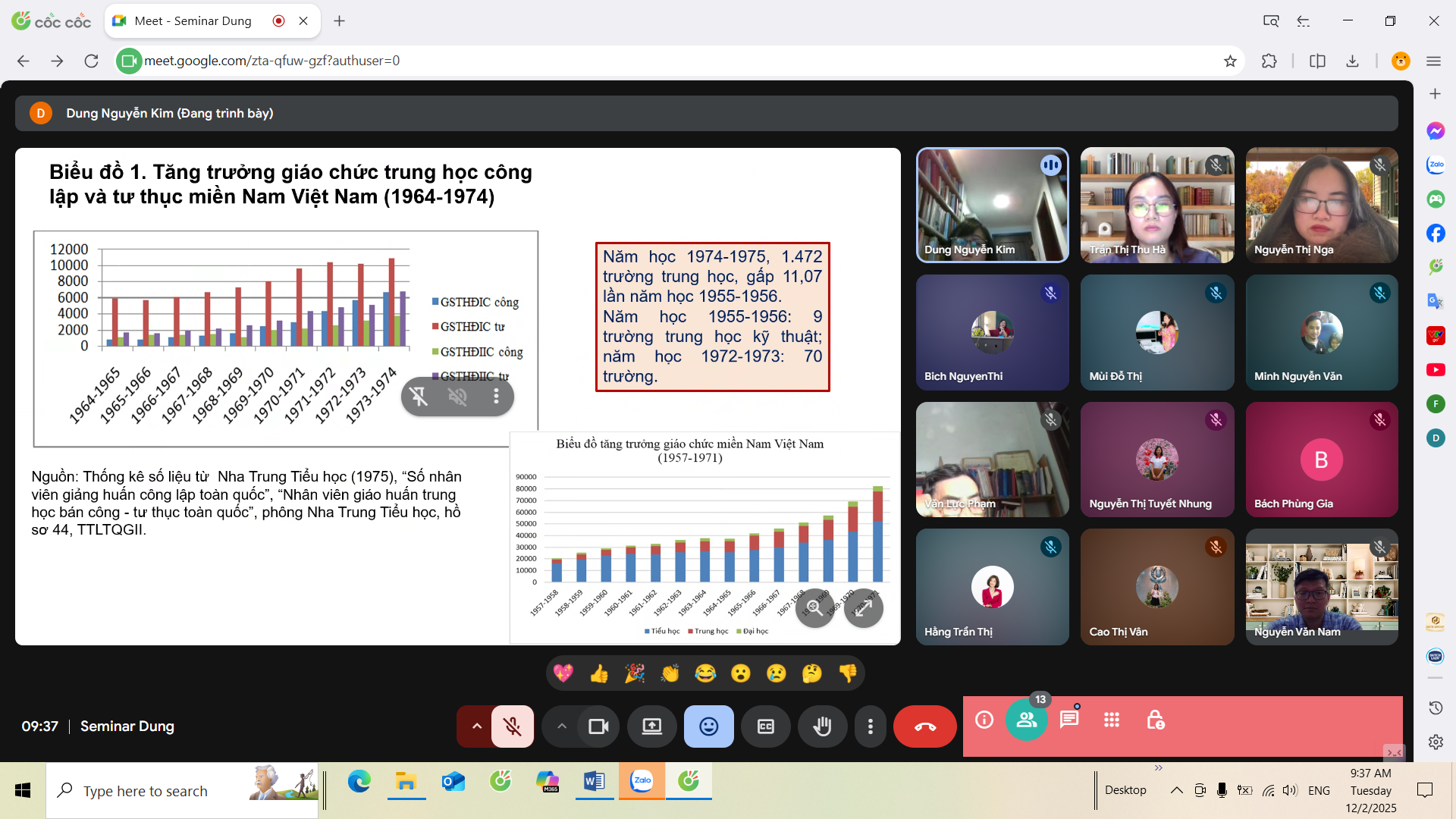Image resolution: width=1456 pixels, height=819 pixels.
Task: Turn on closed captions
Action: point(766,726)
